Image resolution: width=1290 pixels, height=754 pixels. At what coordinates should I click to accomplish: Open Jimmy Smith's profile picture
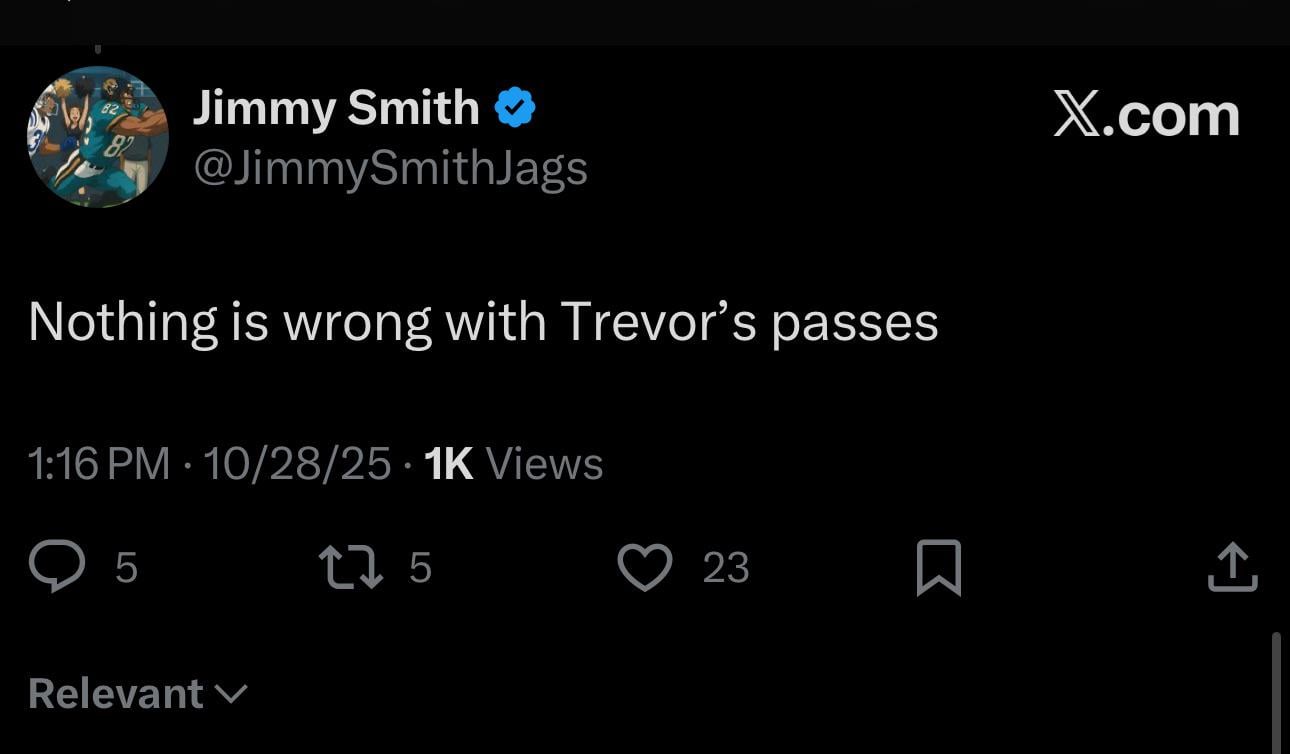point(97,137)
